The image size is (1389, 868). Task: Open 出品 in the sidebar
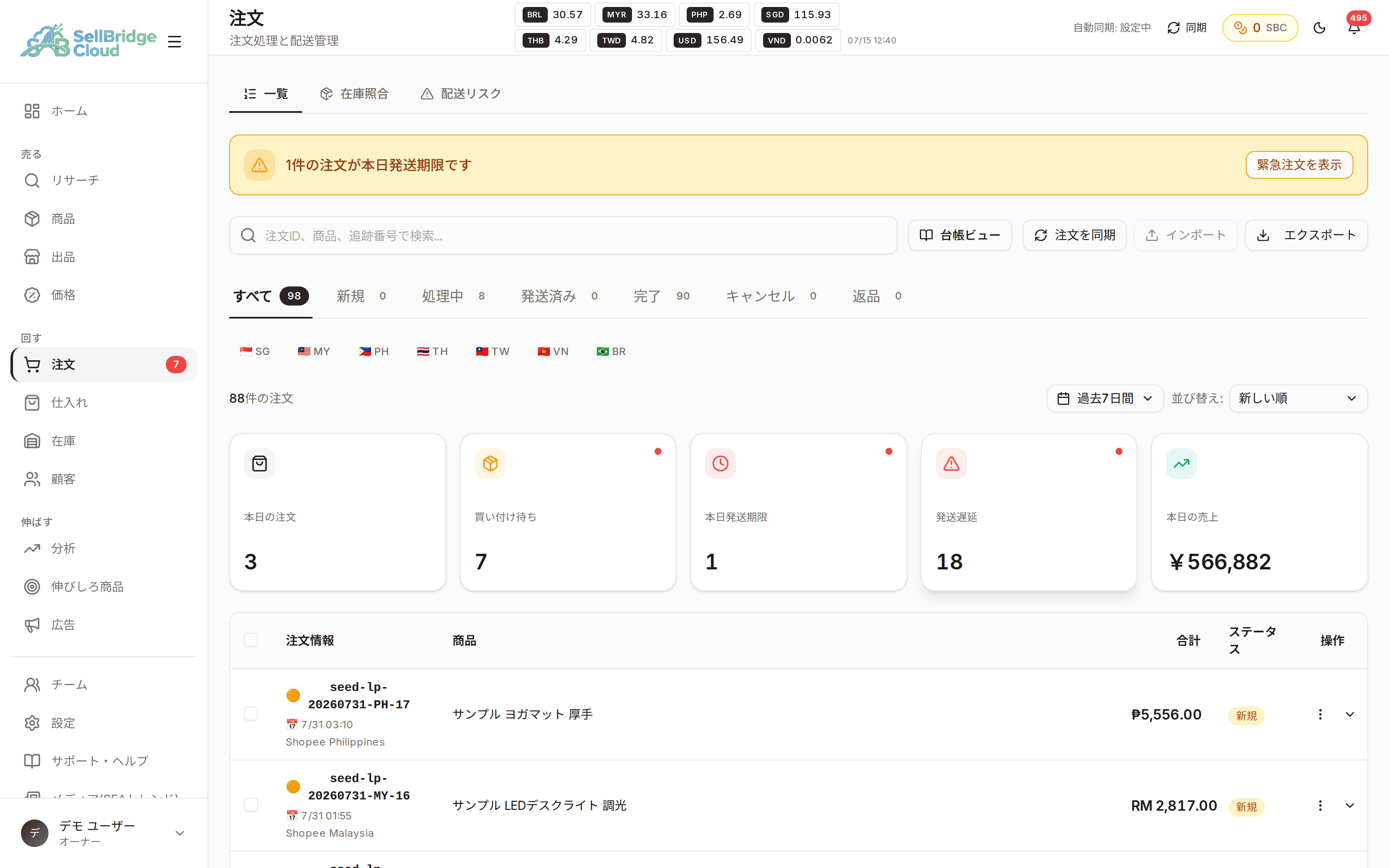pyautogui.click(x=104, y=256)
